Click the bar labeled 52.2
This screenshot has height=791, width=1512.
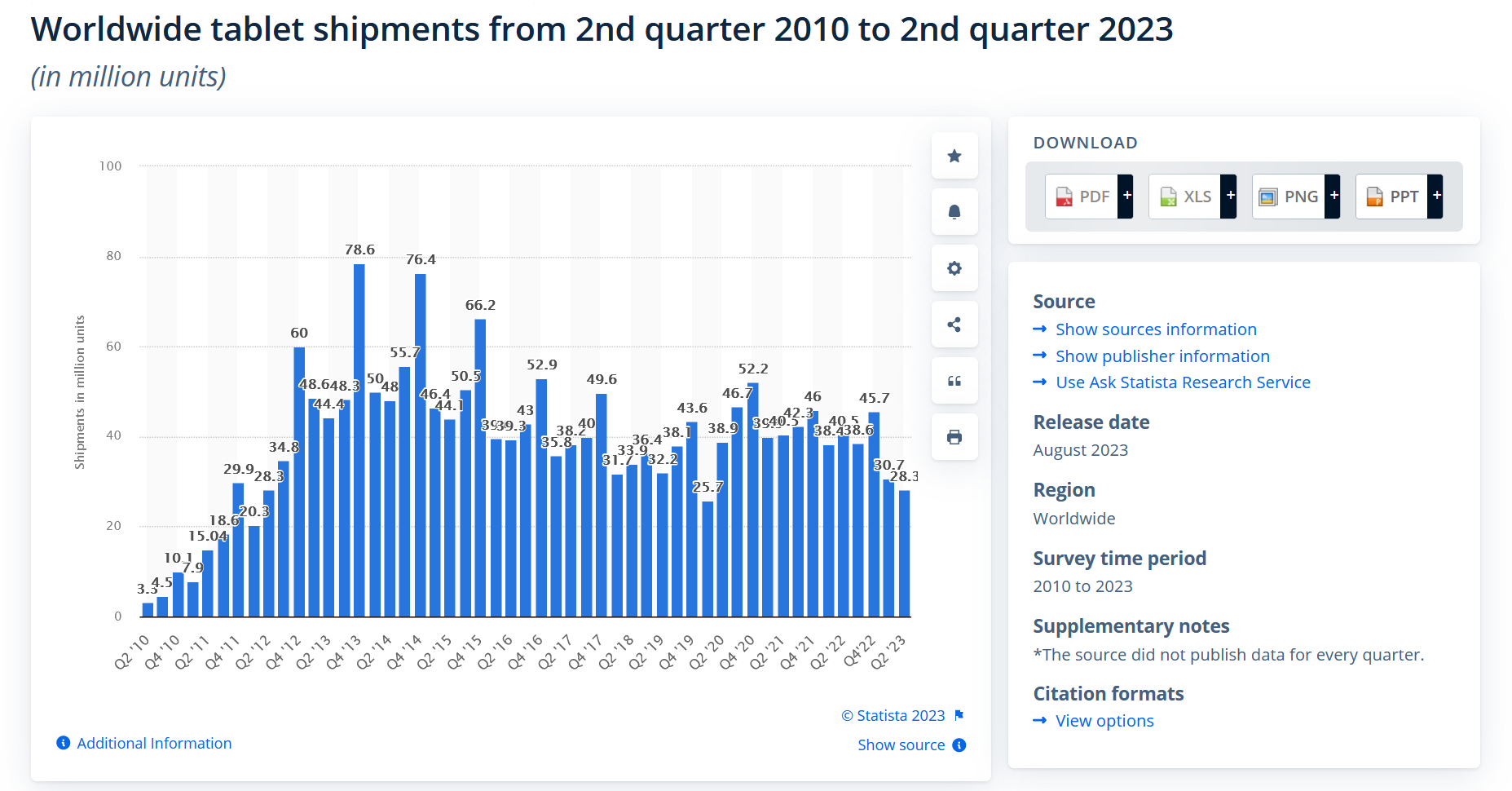[753, 500]
